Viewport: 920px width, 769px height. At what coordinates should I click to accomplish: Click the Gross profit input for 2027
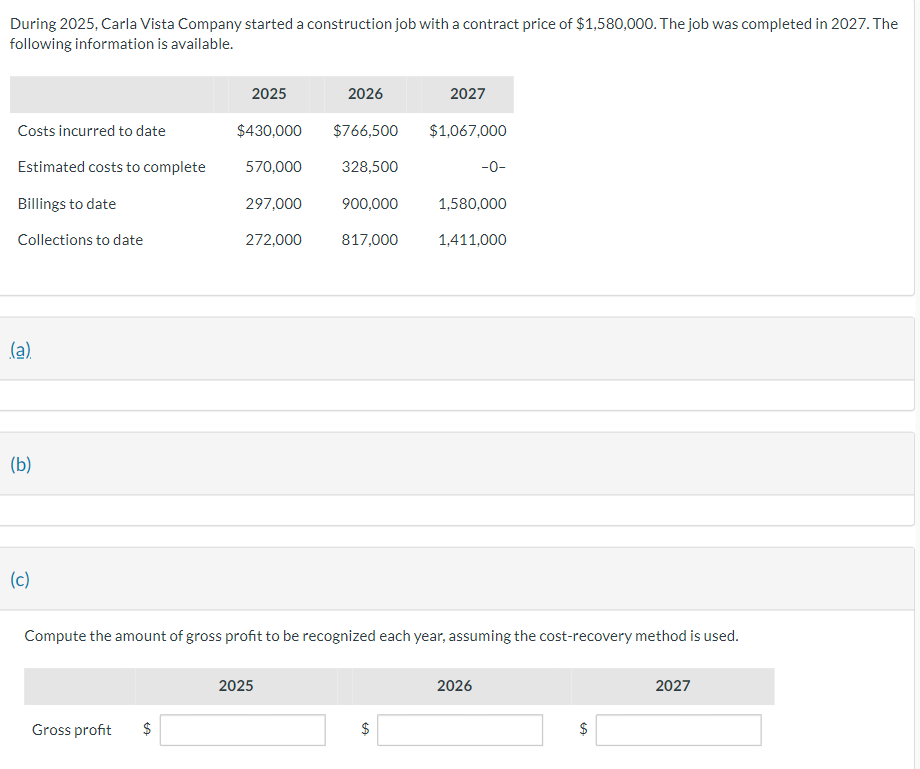coord(678,730)
